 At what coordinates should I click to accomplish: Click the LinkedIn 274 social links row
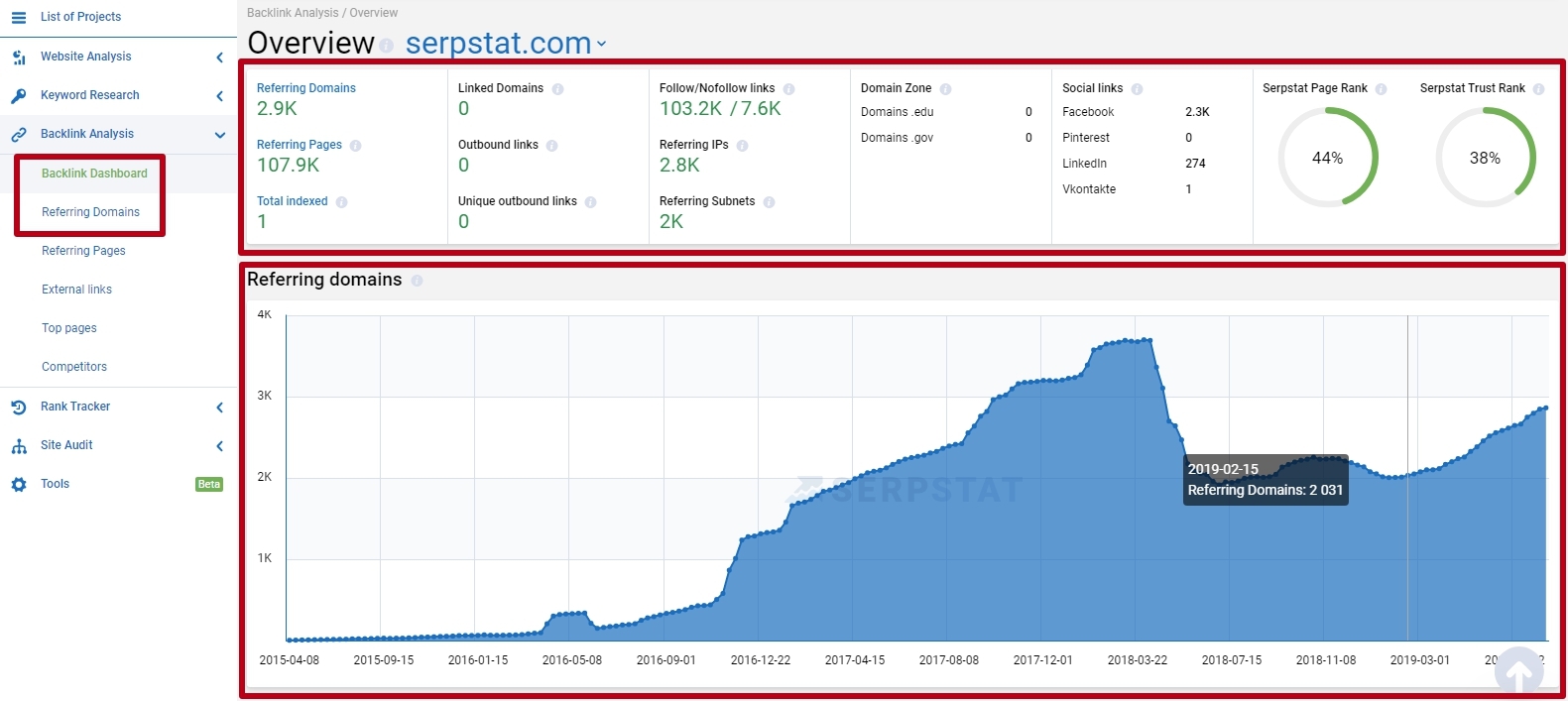point(1135,164)
